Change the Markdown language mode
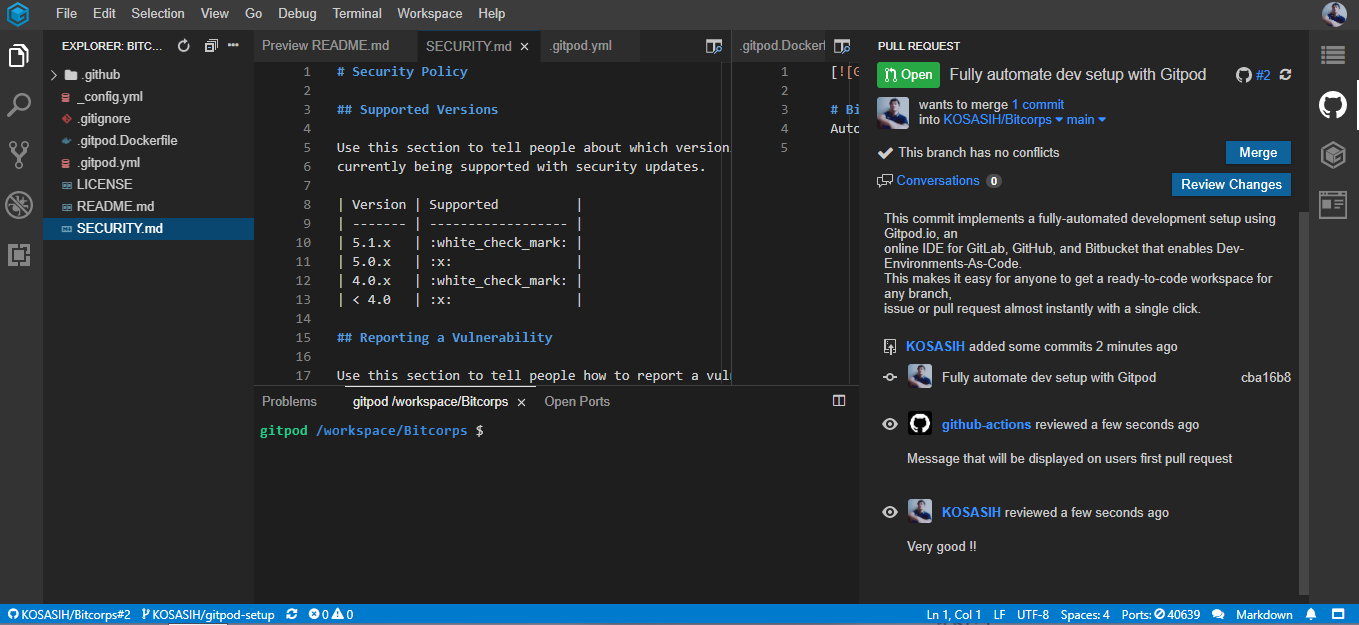The width and height of the screenshot is (1359, 625). pyautogui.click(x=1264, y=615)
